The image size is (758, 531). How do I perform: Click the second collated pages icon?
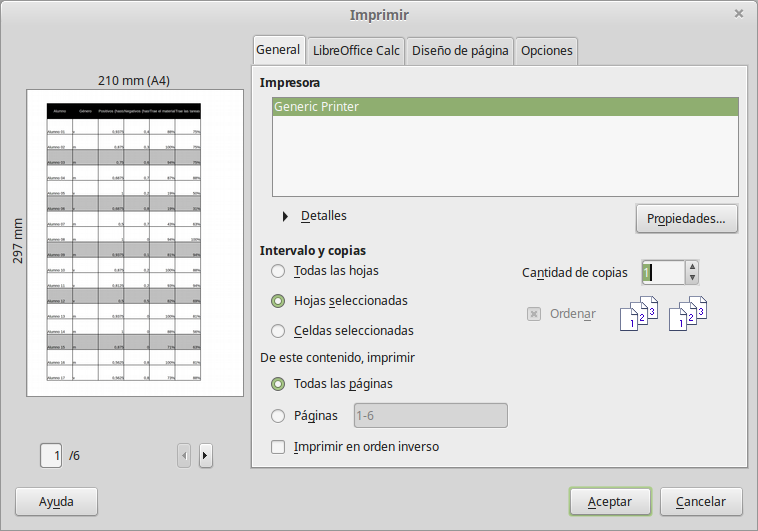coord(688,313)
